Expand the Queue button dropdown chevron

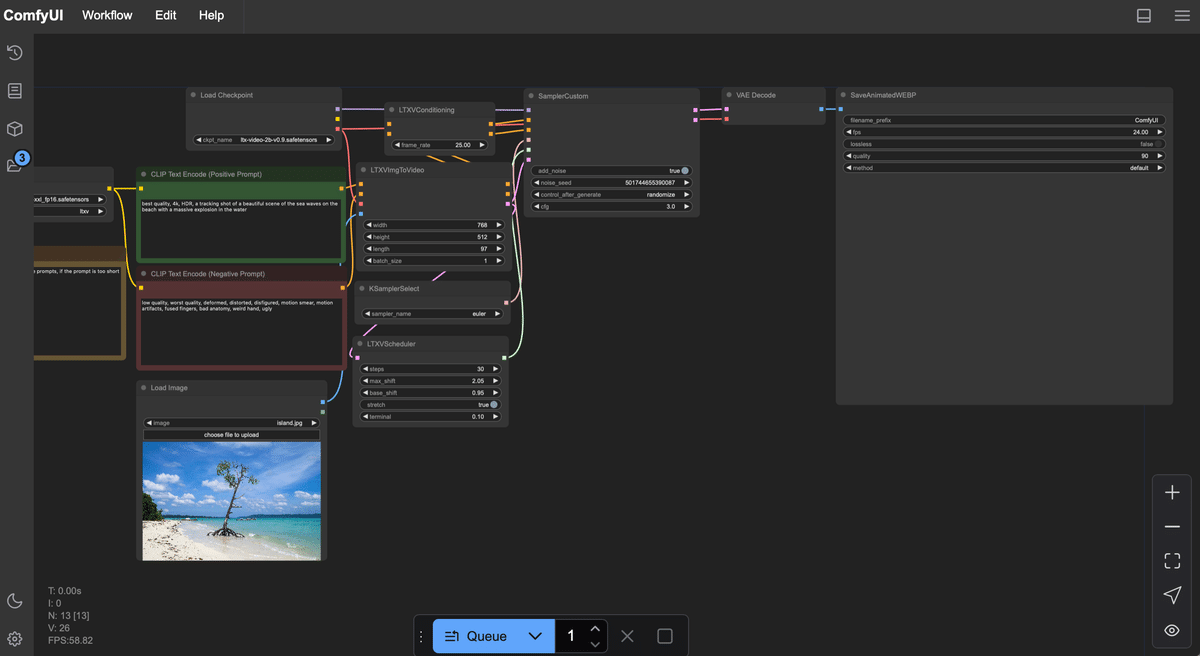pos(535,635)
